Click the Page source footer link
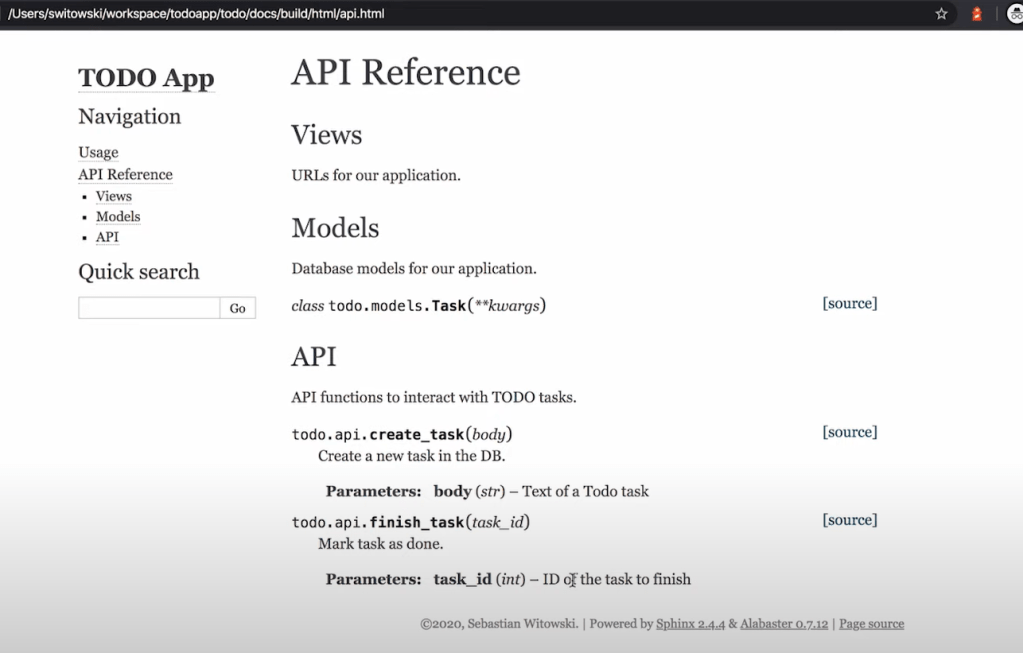 [x=871, y=624]
